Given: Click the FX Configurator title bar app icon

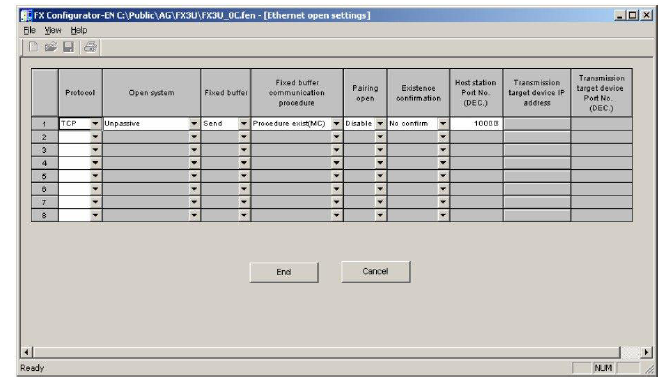Looking at the screenshot, I should tap(26, 16).
